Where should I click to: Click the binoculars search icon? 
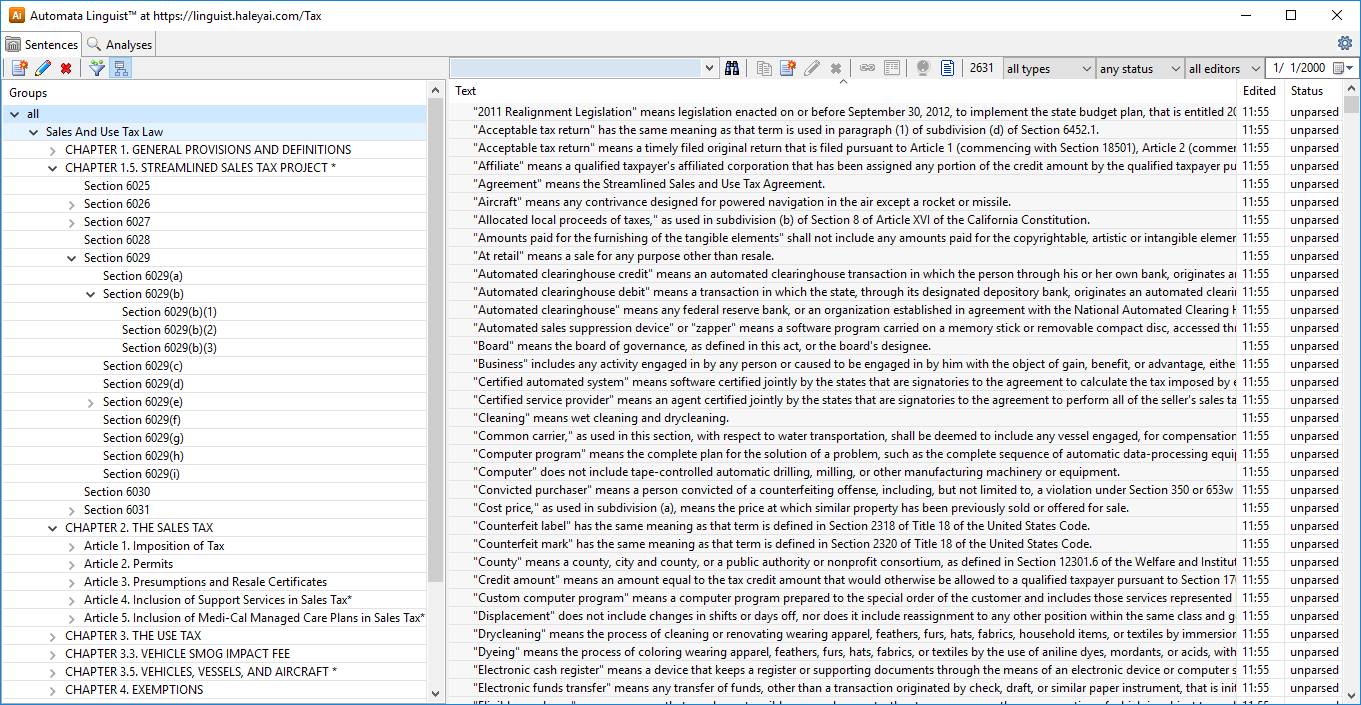coord(733,68)
